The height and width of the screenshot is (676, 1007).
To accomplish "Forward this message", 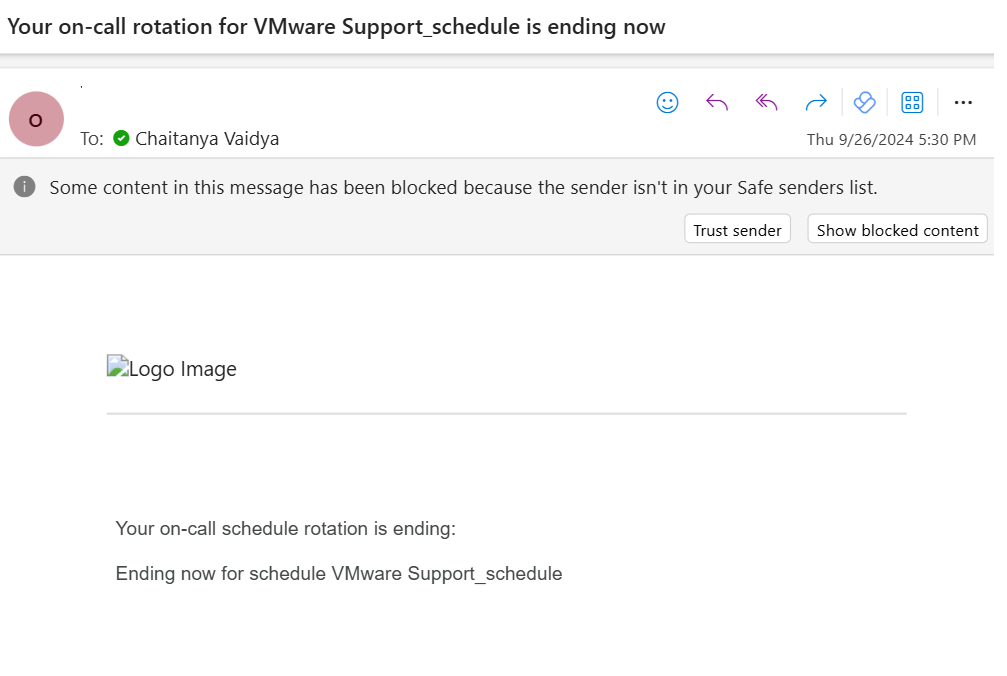I will (x=816, y=102).
